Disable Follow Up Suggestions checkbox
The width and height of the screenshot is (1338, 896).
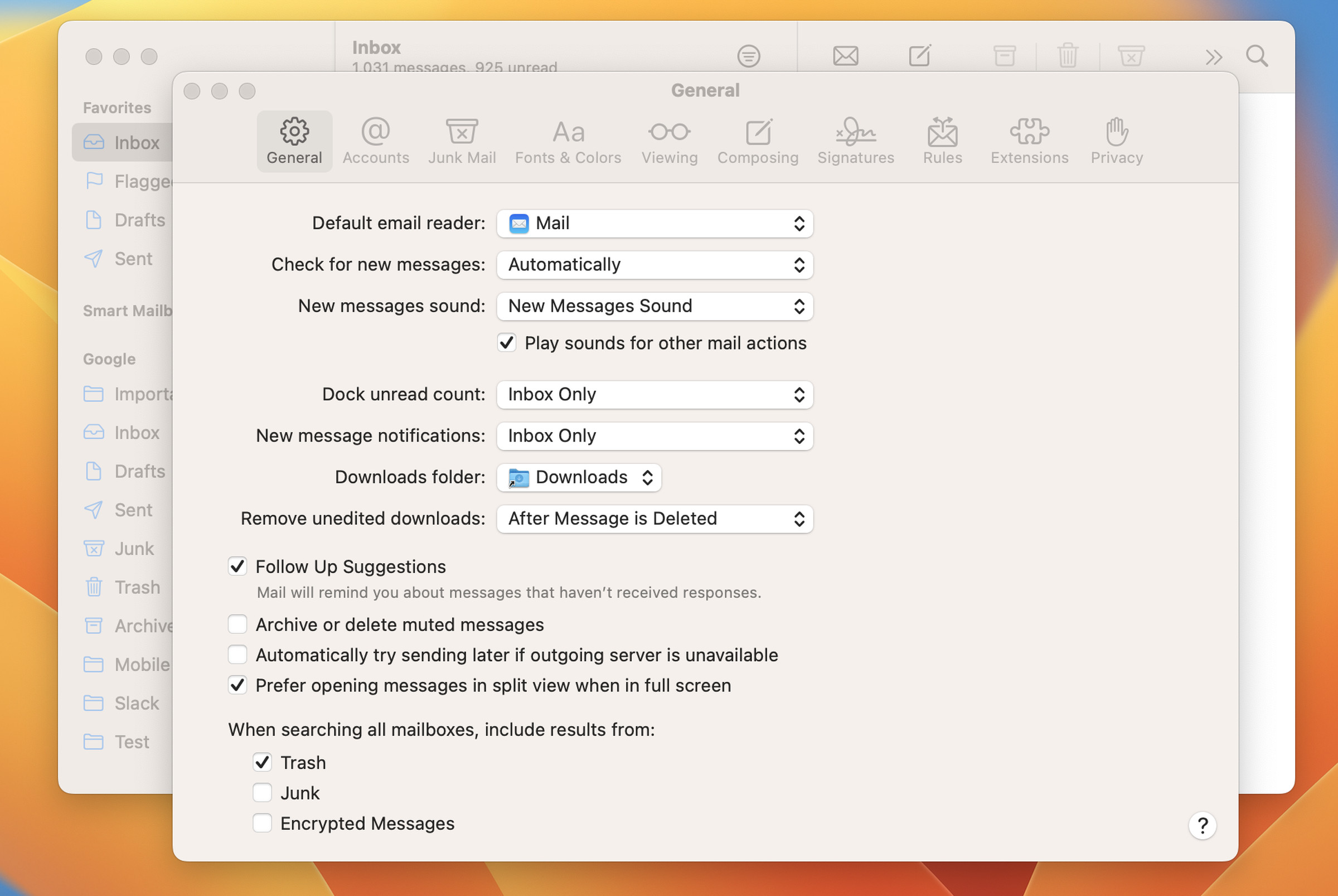click(237, 566)
